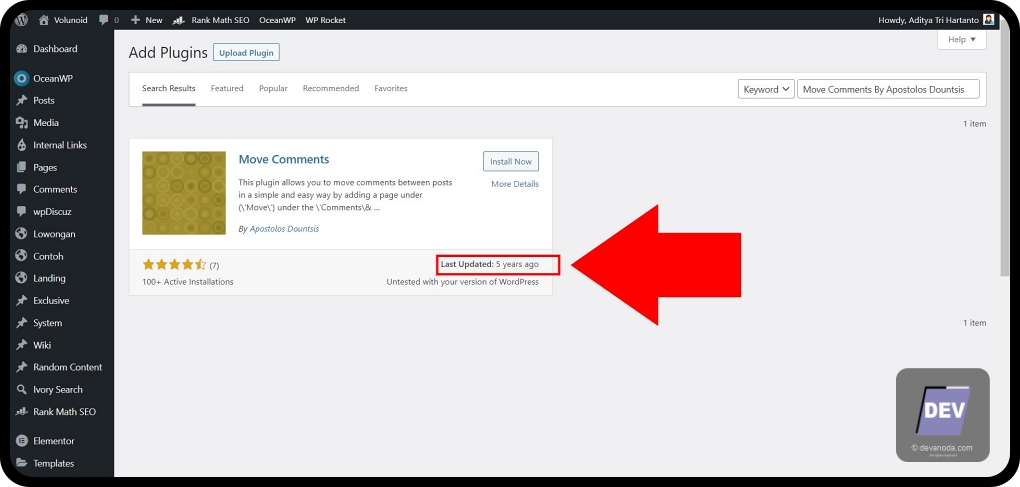Screen dimensions: 1020x487
Task: Open the OceanWP admin bar menu
Action: pos(277,20)
